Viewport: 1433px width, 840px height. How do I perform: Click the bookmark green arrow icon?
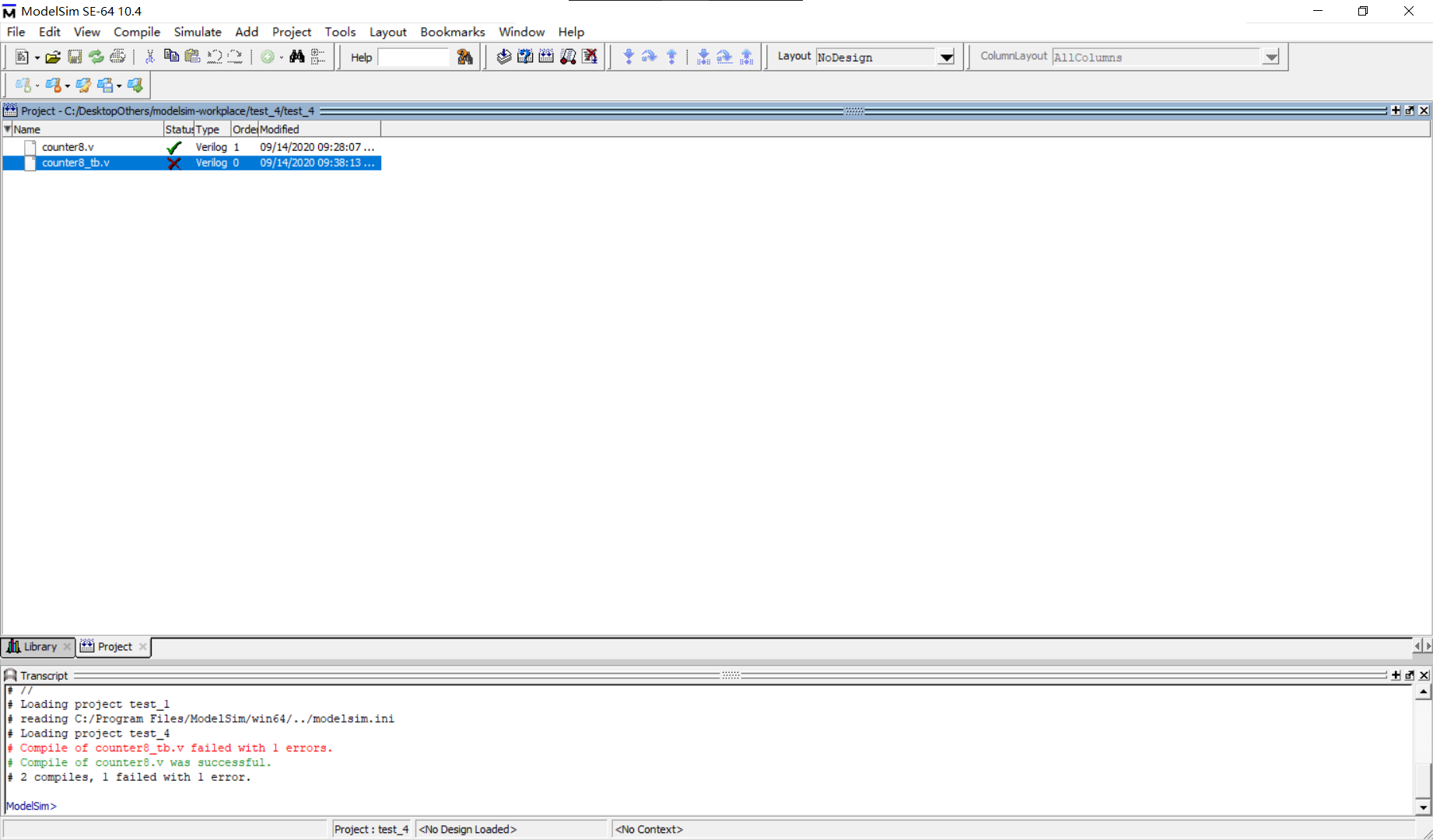pos(135,86)
